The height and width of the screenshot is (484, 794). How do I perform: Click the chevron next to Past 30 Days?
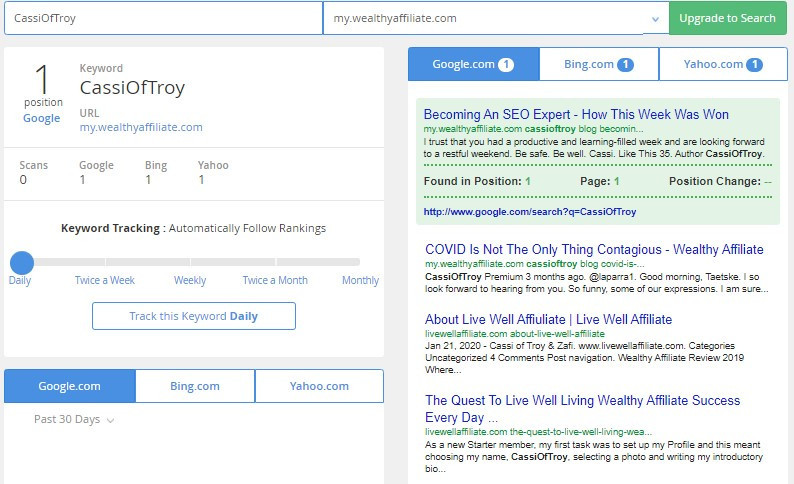click(x=110, y=420)
